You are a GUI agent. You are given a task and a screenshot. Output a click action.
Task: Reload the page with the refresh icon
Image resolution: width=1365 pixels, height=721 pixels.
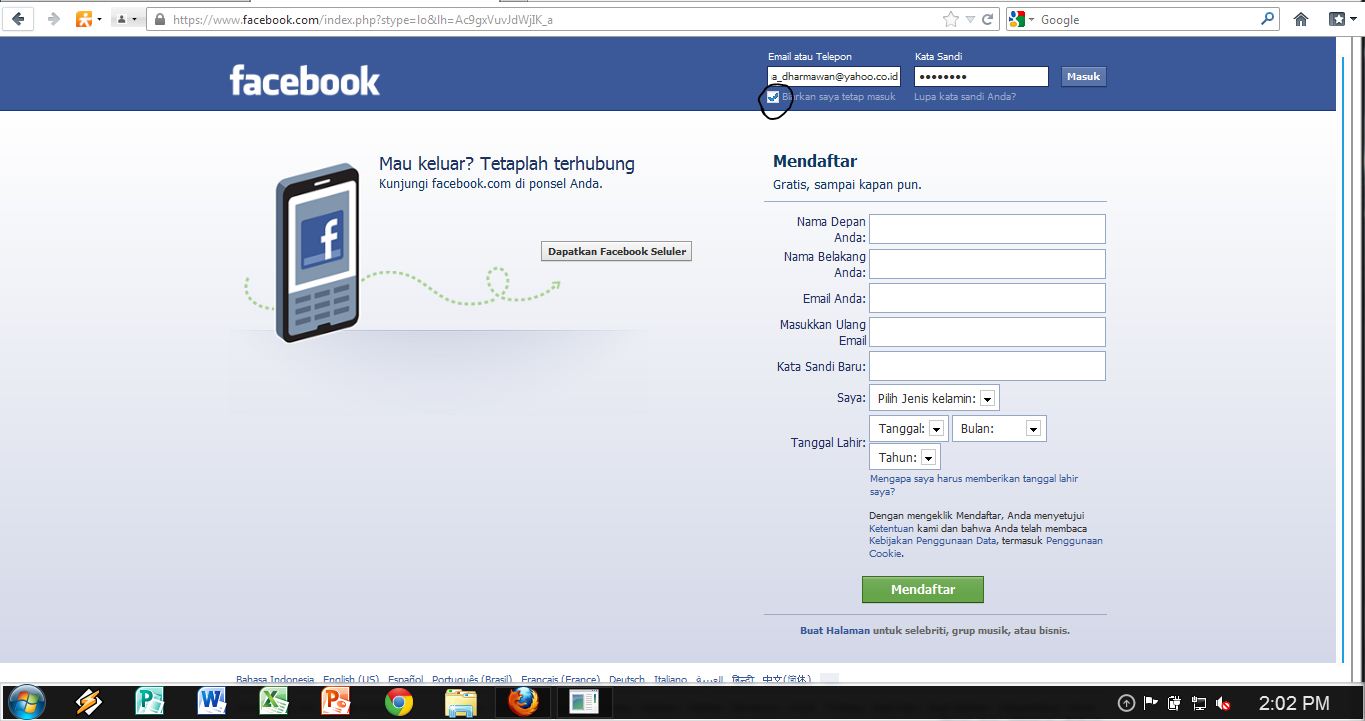click(988, 19)
